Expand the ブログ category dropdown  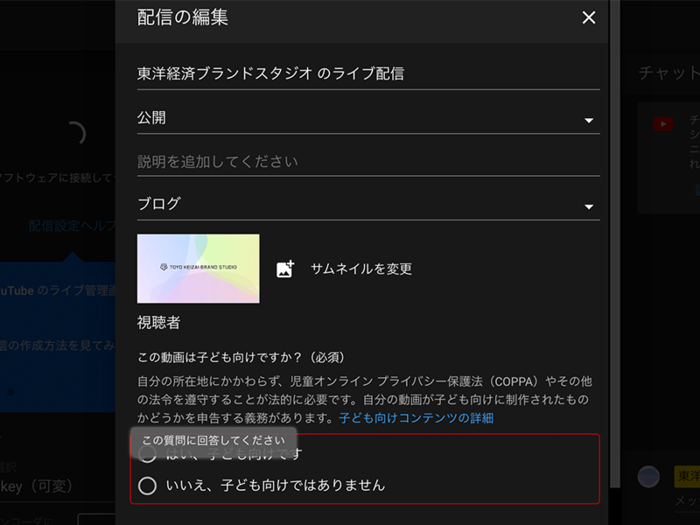pos(360,204)
